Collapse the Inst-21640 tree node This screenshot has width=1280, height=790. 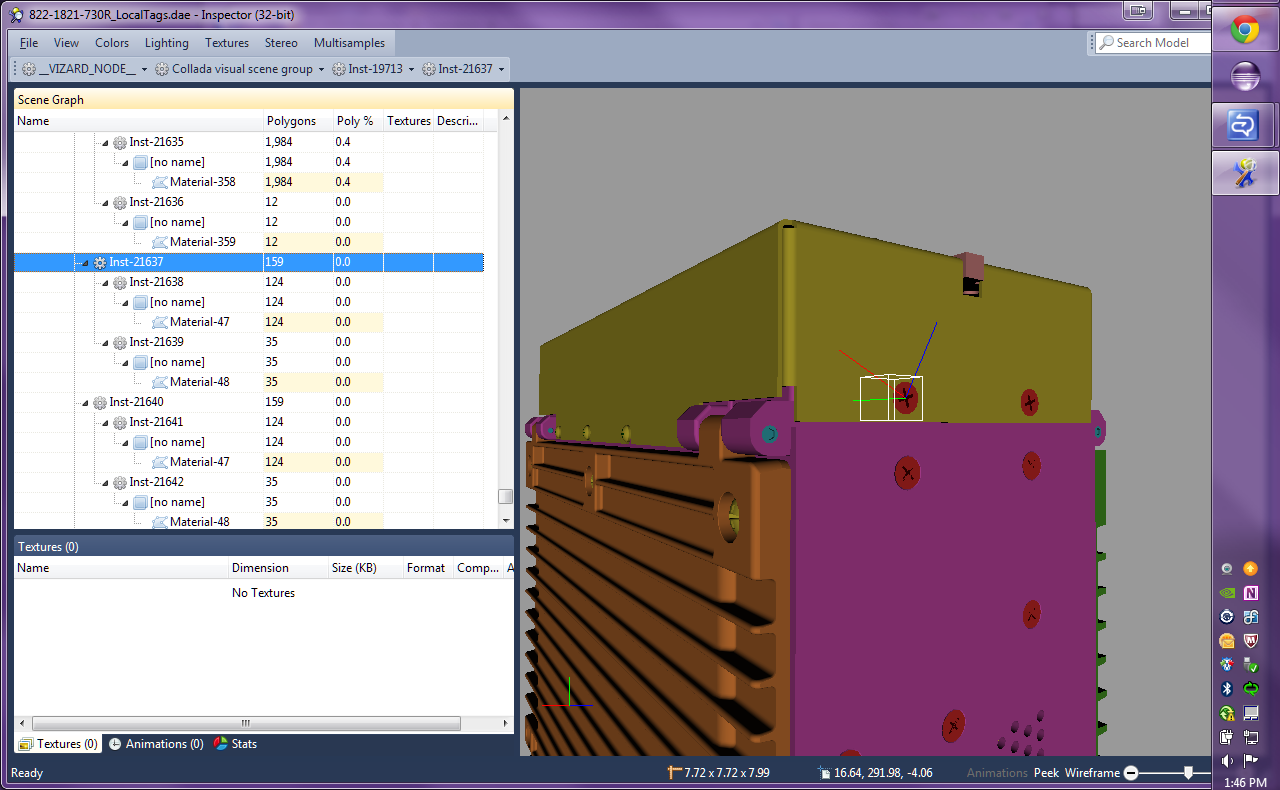(85, 402)
